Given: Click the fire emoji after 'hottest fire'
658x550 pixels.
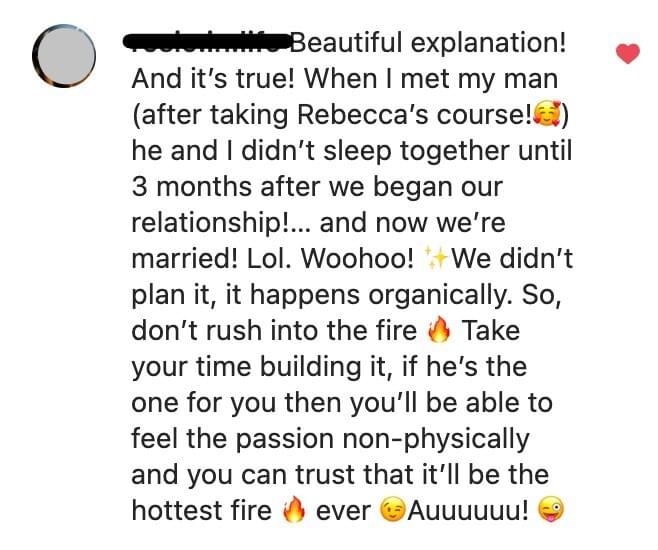Looking at the screenshot, I should [x=293, y=509].
